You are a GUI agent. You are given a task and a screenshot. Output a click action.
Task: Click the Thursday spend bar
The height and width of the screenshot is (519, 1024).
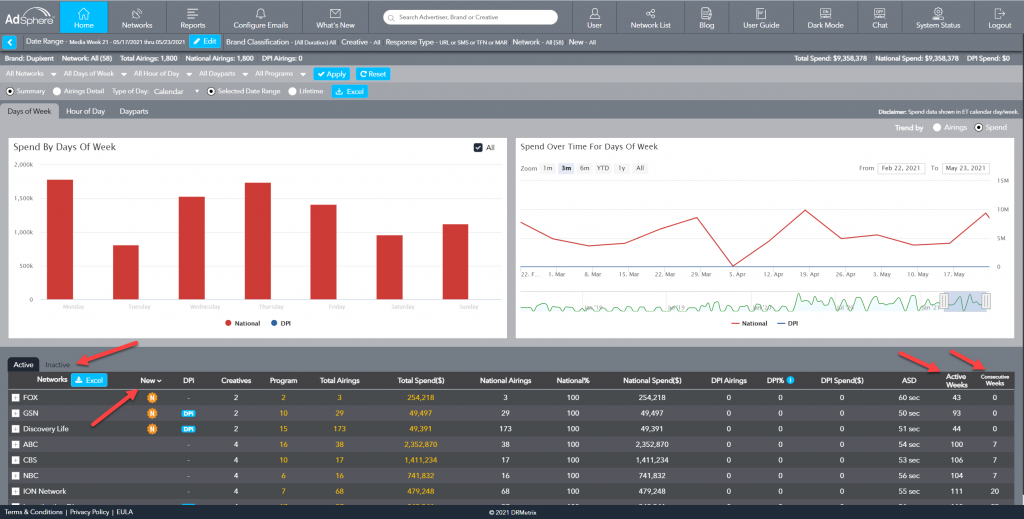click(258, 241)
